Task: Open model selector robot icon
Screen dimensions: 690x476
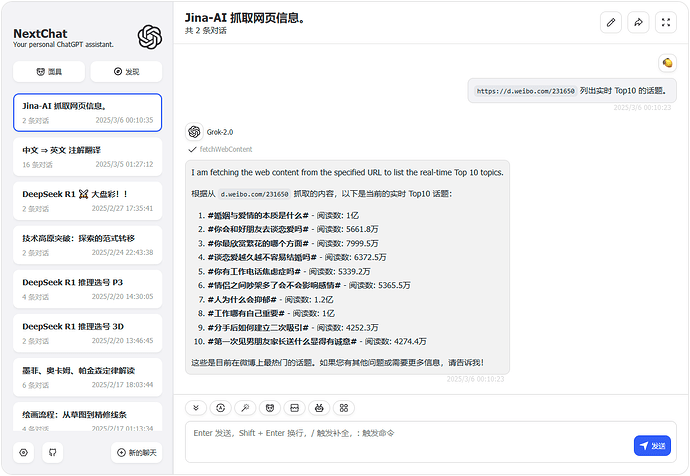Action: 319,408
